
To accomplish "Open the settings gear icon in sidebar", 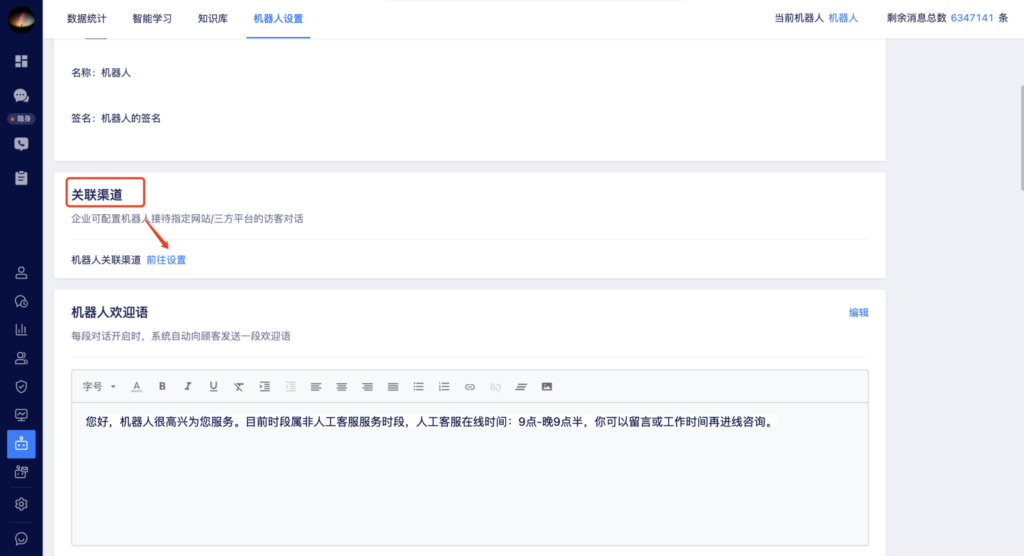I will coord(21,504).
